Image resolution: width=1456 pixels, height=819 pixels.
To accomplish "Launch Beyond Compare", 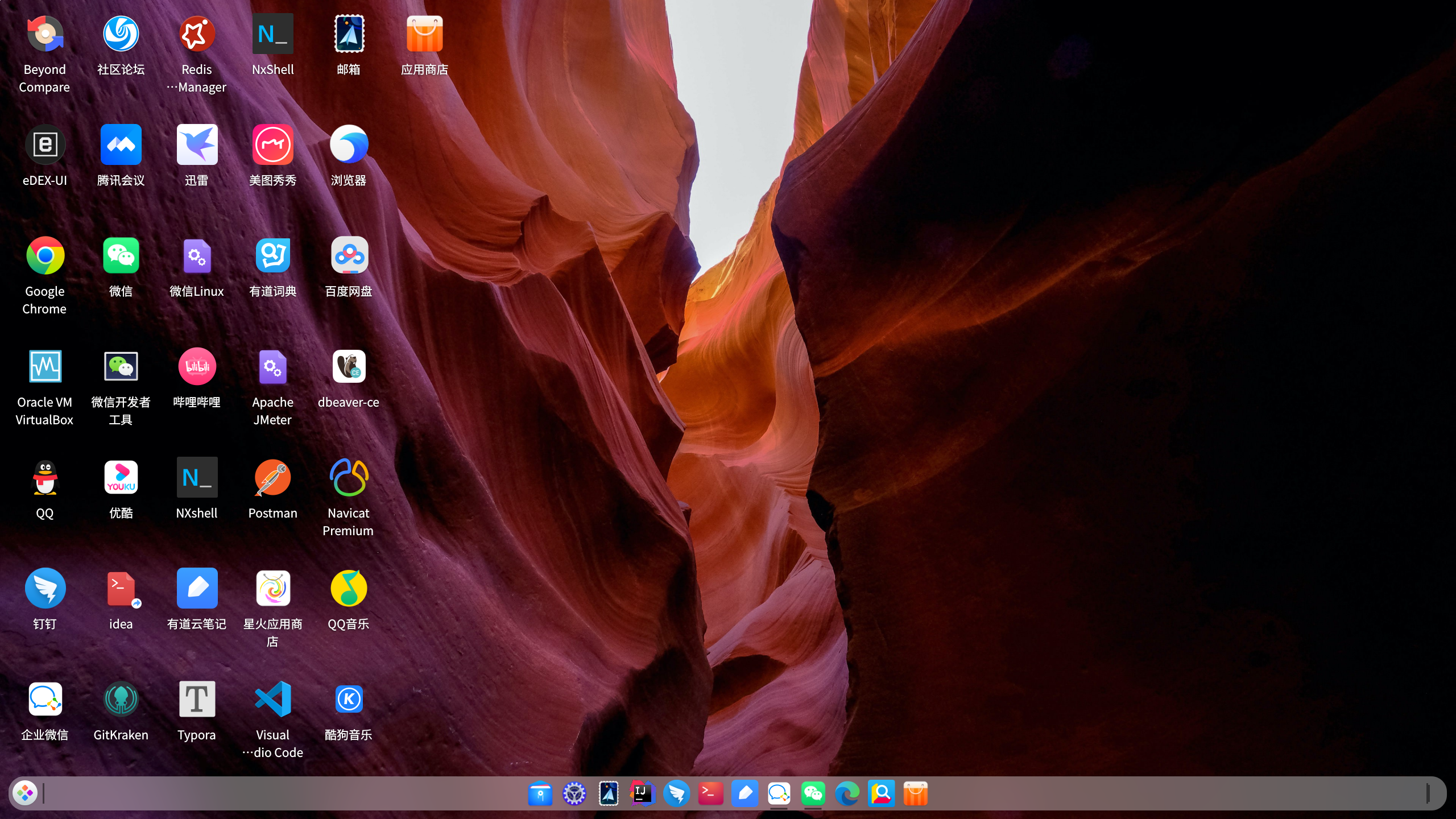I will (45, 33).
